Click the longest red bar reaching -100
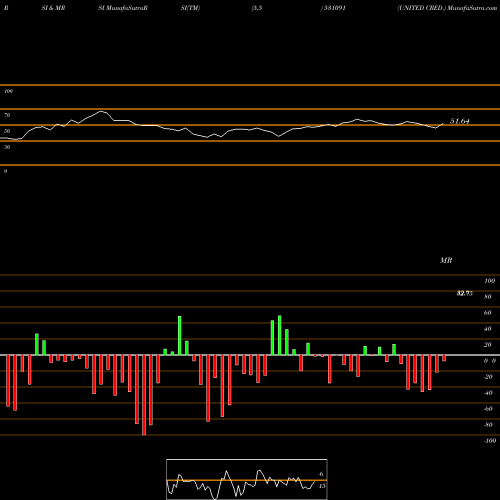500x500 pixels. coord(144,395)
